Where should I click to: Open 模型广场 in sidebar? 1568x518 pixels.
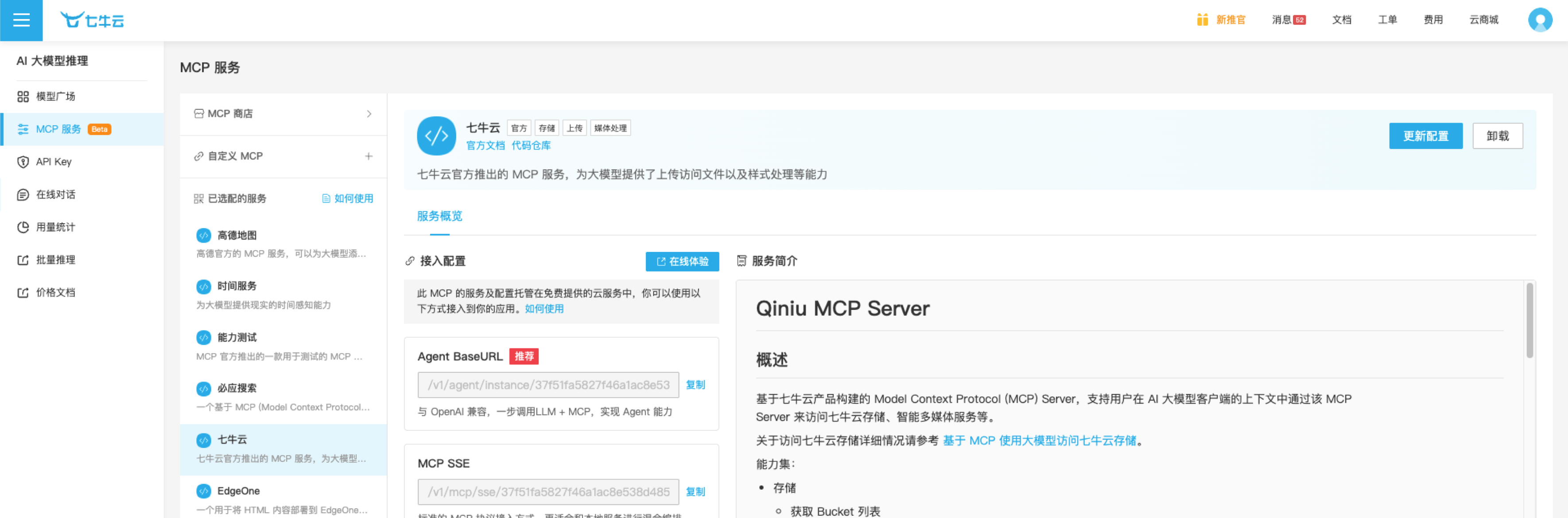(x=82, y=96)
